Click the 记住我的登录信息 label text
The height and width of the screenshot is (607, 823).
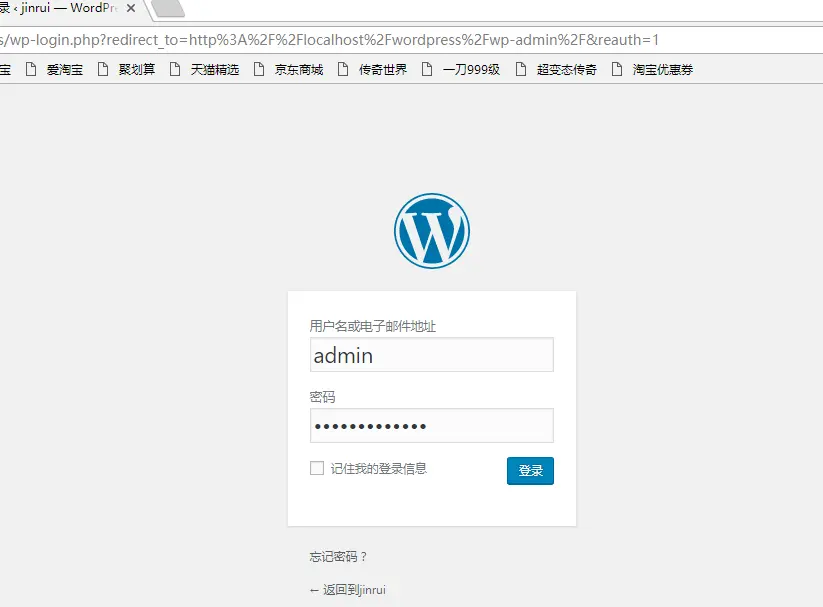[x=378, y=468]
